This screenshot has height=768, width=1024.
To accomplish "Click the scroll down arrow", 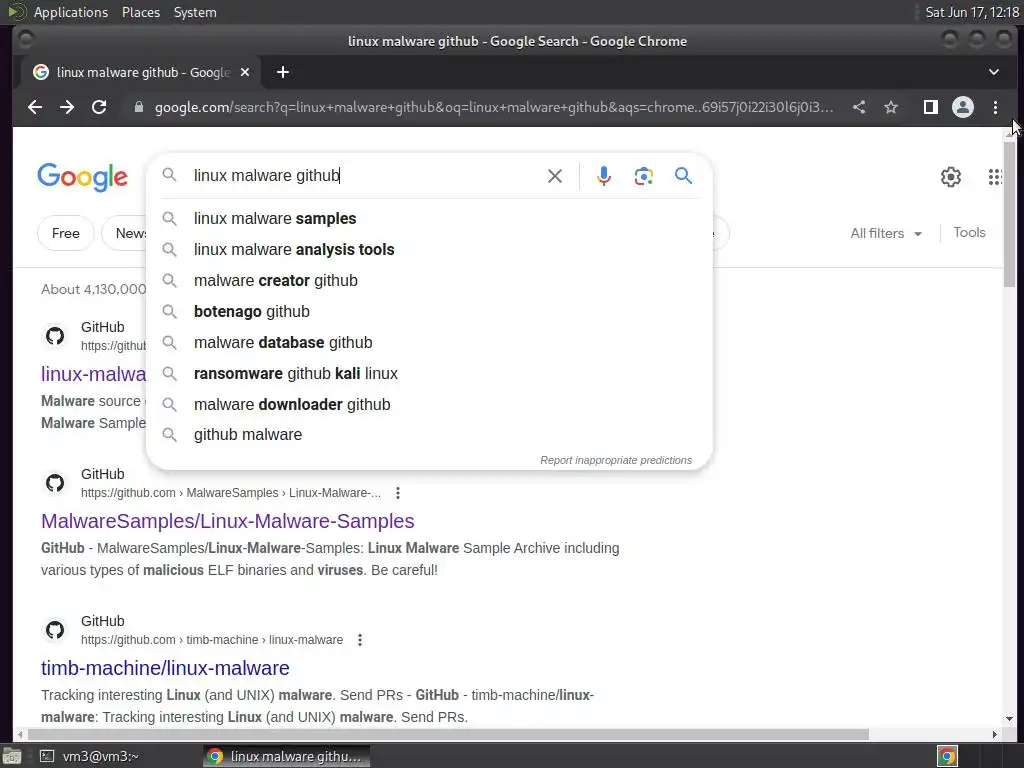I will [1010, 719].
